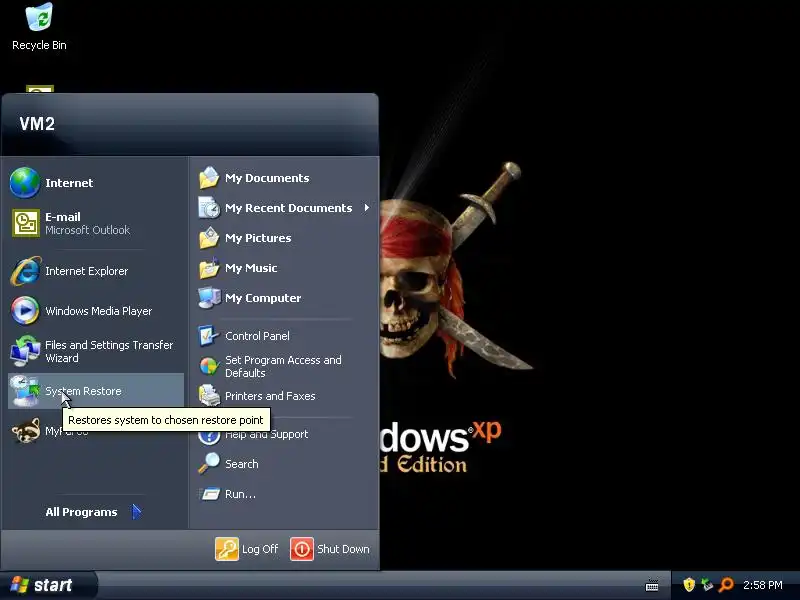Click the Printers and Faxes icon
This screenshot has height=600, width=800.
(209, 395)
